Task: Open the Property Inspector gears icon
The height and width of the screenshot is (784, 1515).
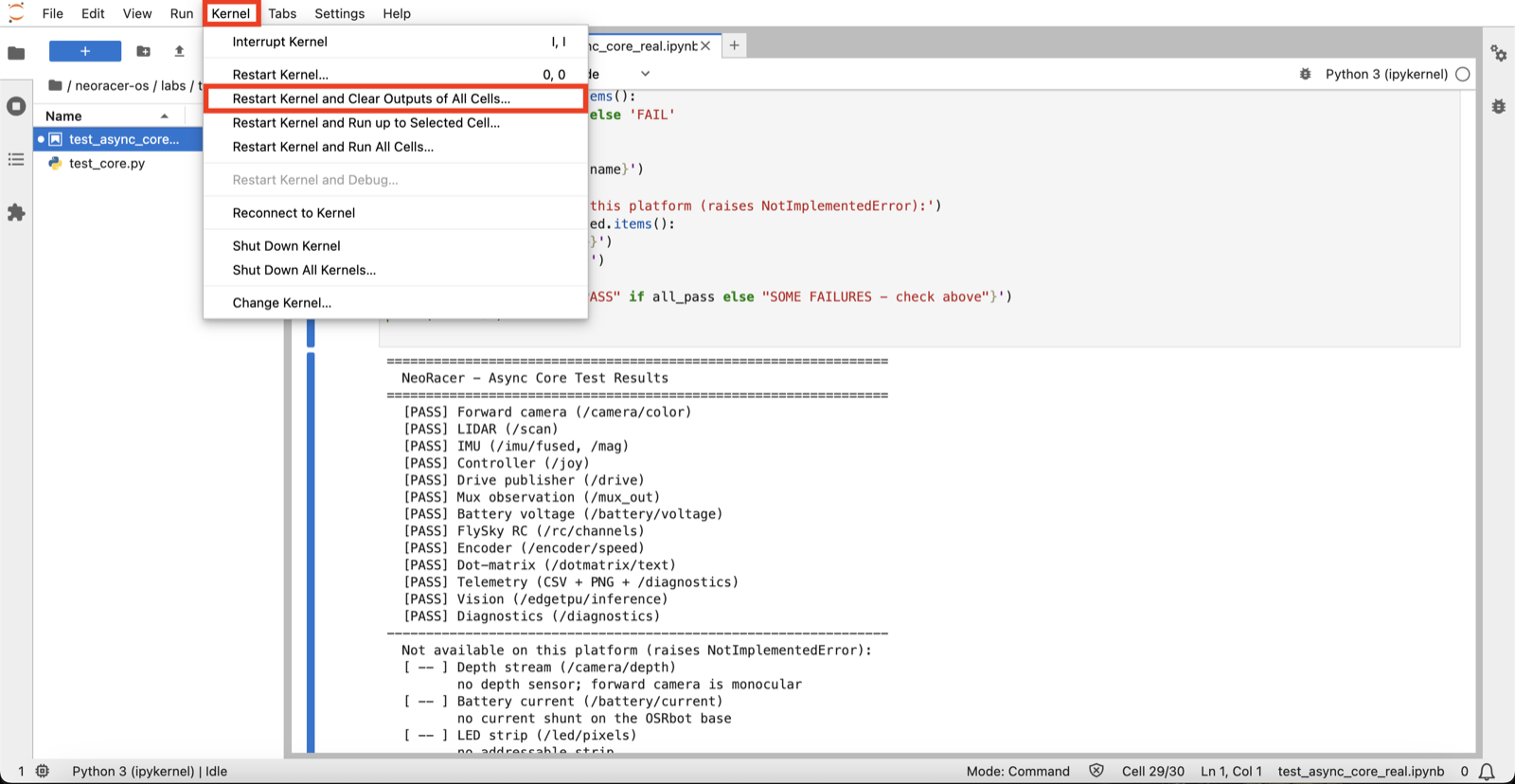Action: click(1498, 53)
